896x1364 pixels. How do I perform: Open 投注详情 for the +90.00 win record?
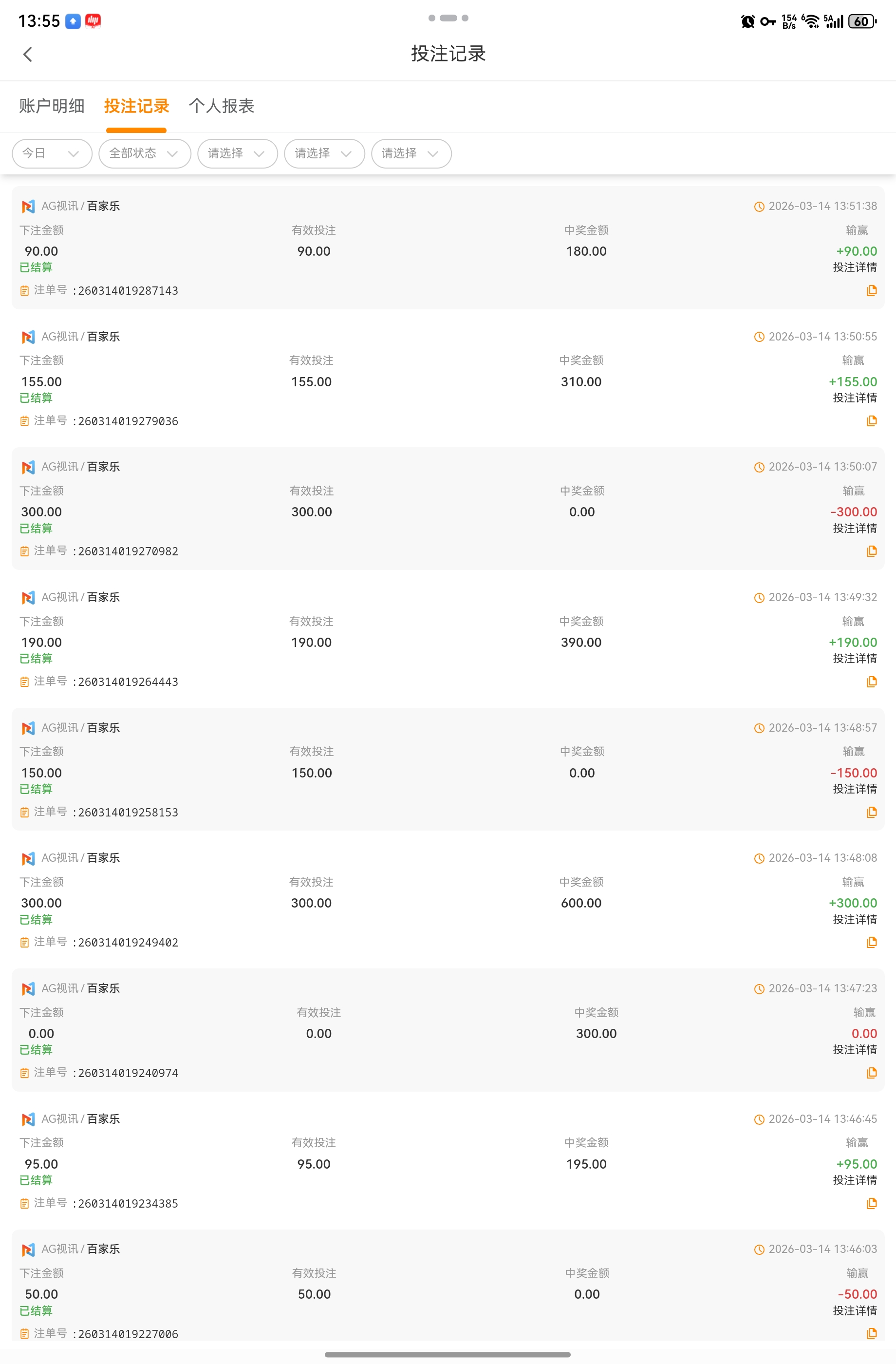[x=854, y=267]
